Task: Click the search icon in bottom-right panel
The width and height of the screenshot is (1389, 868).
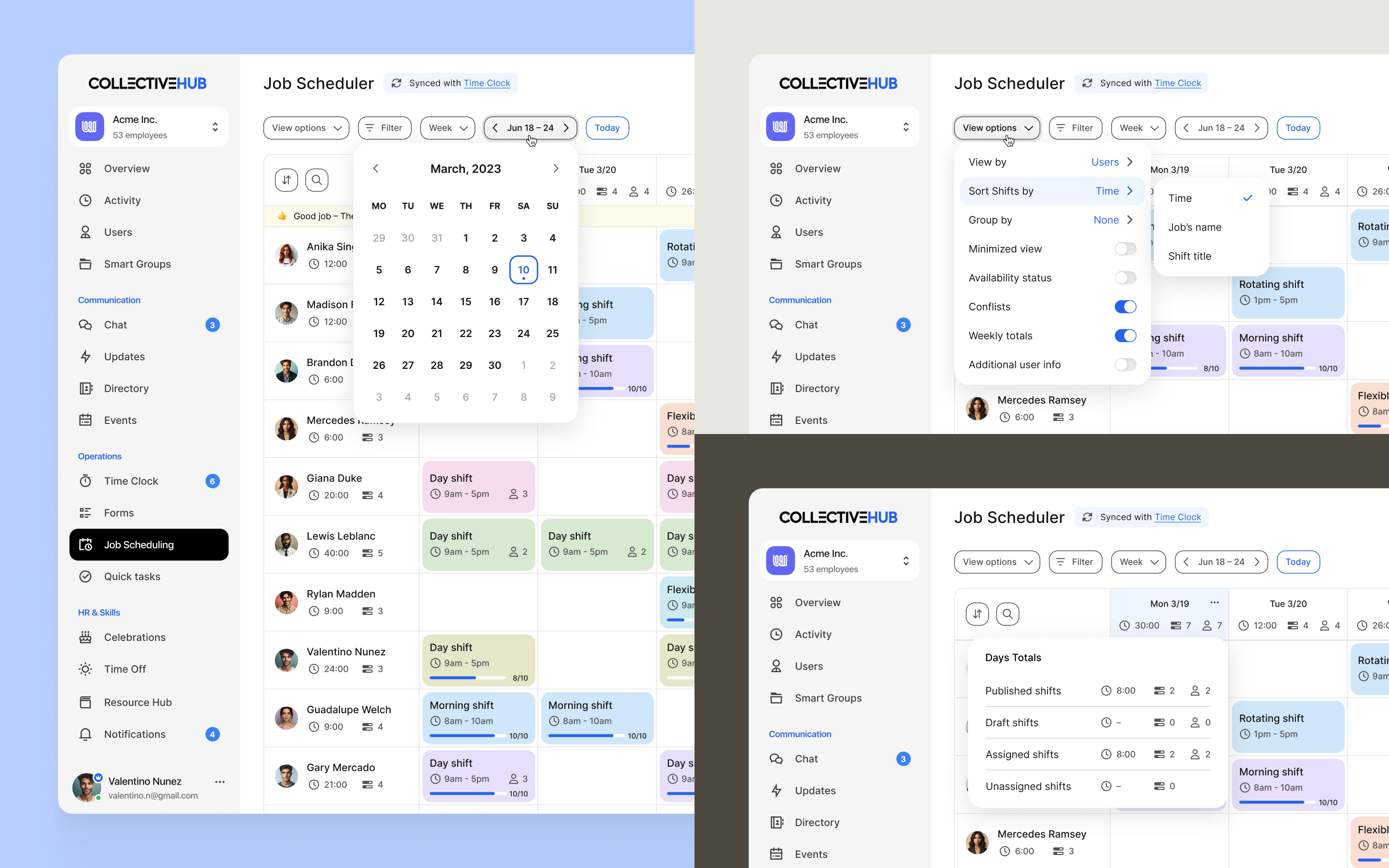Action: pos(1008,614)
